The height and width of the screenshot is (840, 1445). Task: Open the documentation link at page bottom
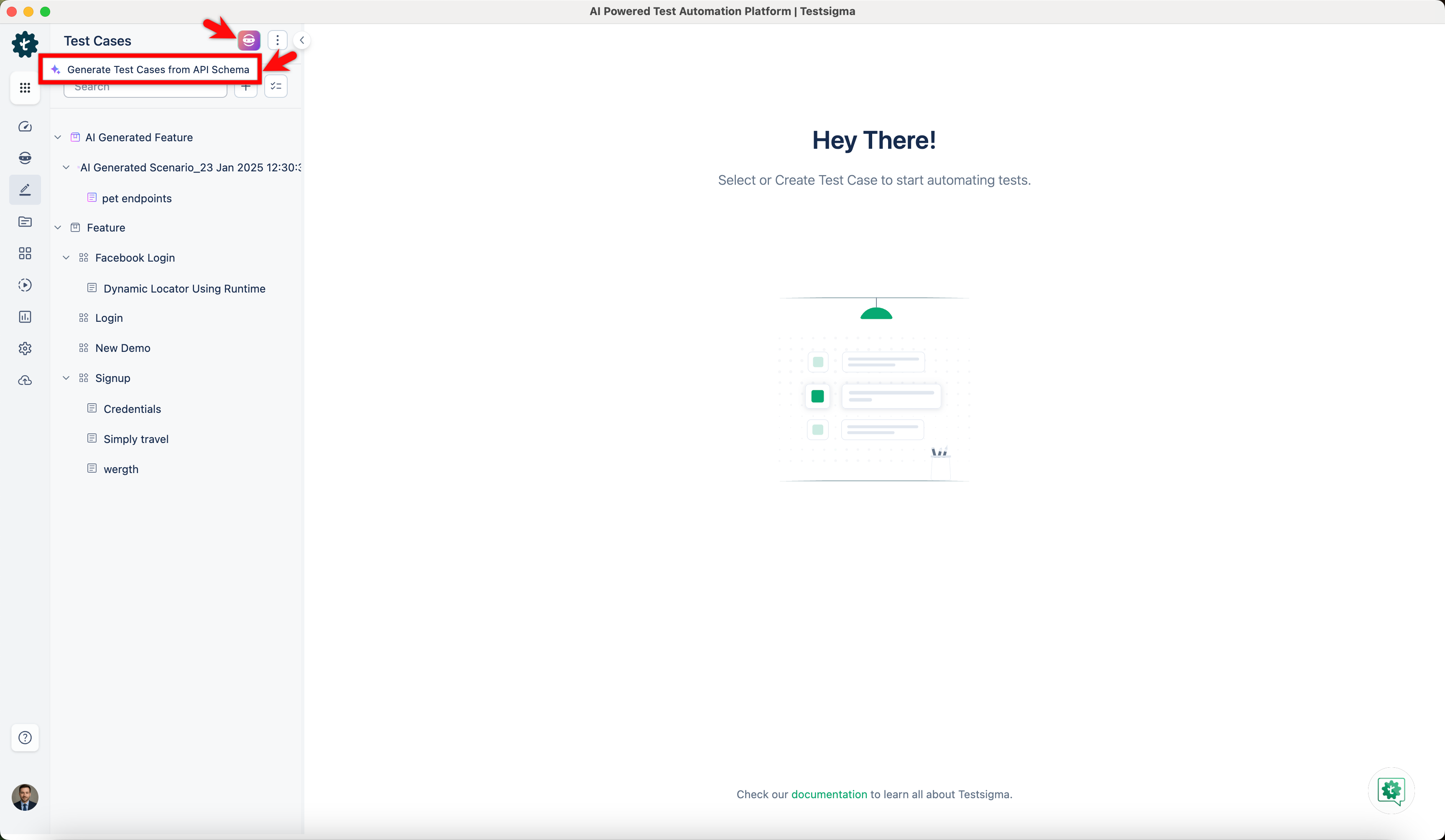(x=829, y=794)
